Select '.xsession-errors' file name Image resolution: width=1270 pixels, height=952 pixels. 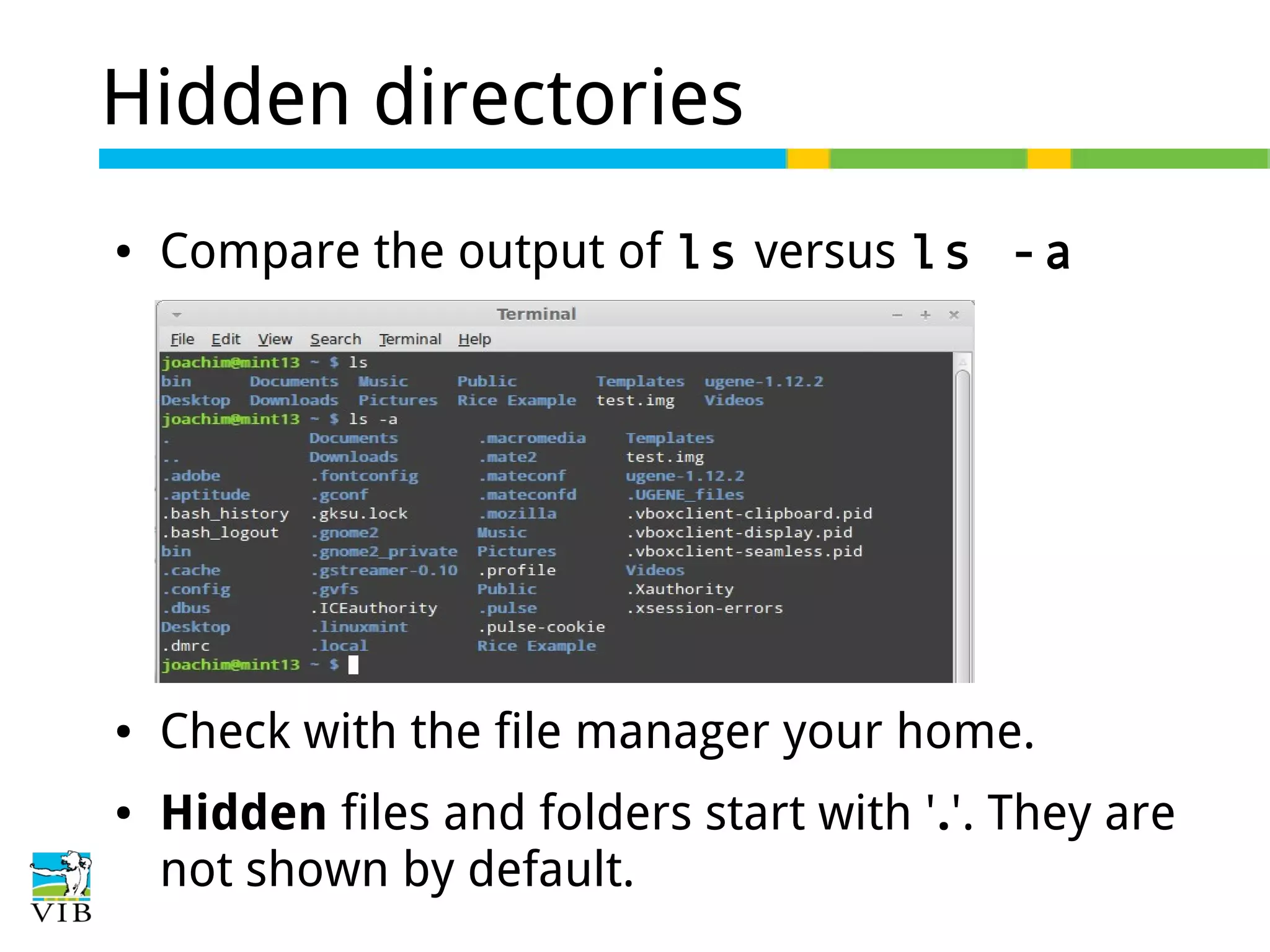(x=705, y=608)
